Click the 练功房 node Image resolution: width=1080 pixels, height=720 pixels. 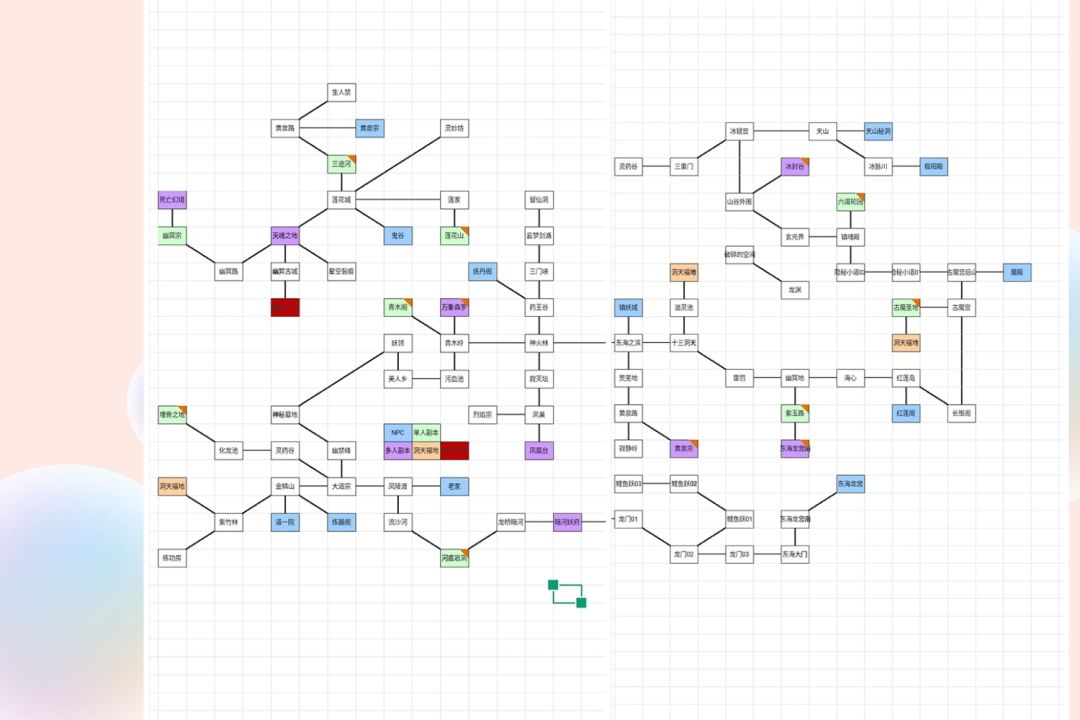coord(172,558)
